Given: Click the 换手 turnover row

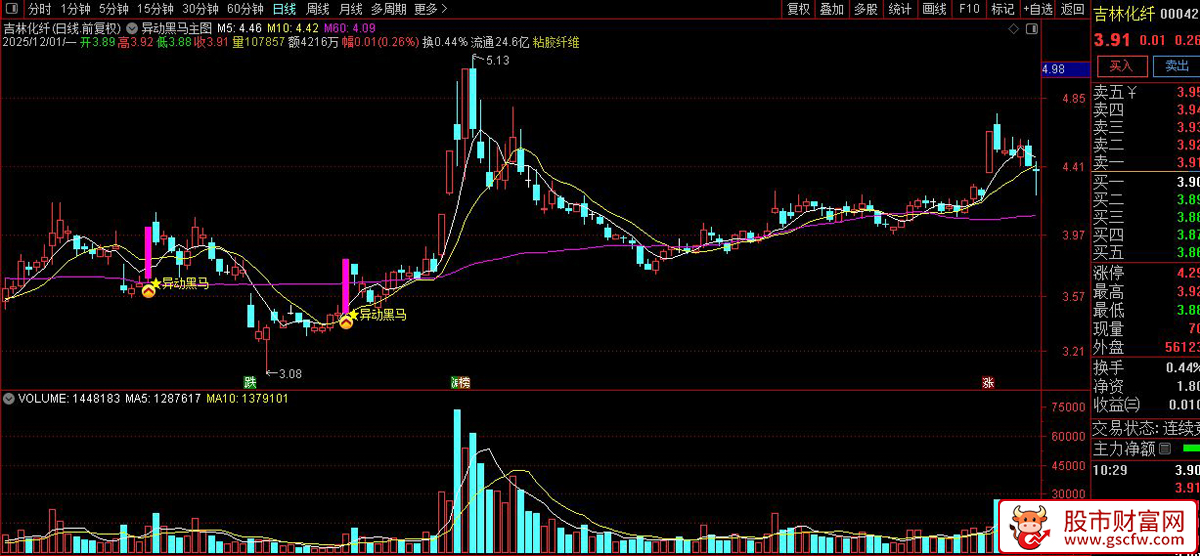Looking at the screenshot, I should 1146,367.
